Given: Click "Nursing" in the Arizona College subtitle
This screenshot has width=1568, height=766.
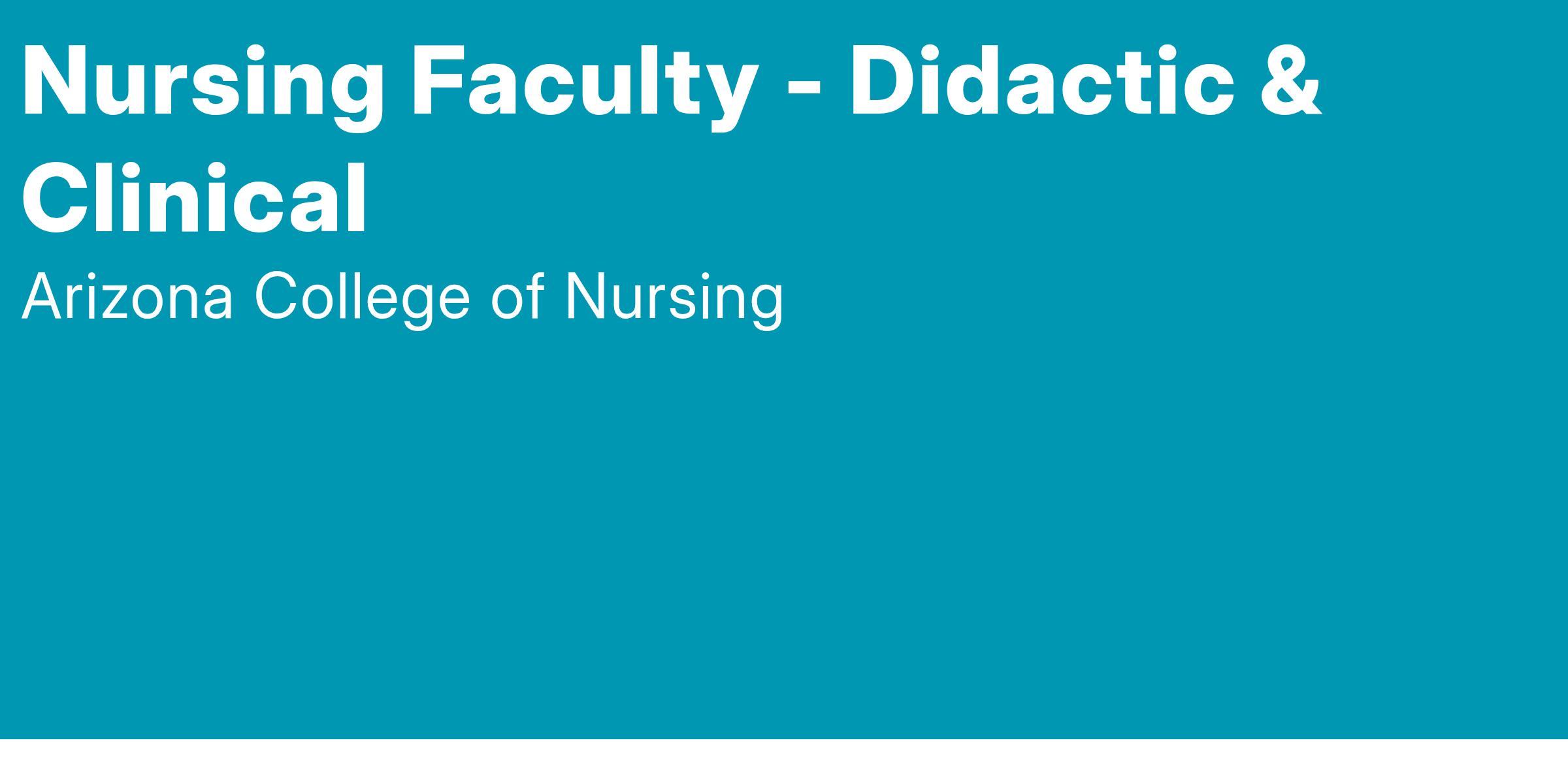Looking at the screenshot, I should point(674,297).
